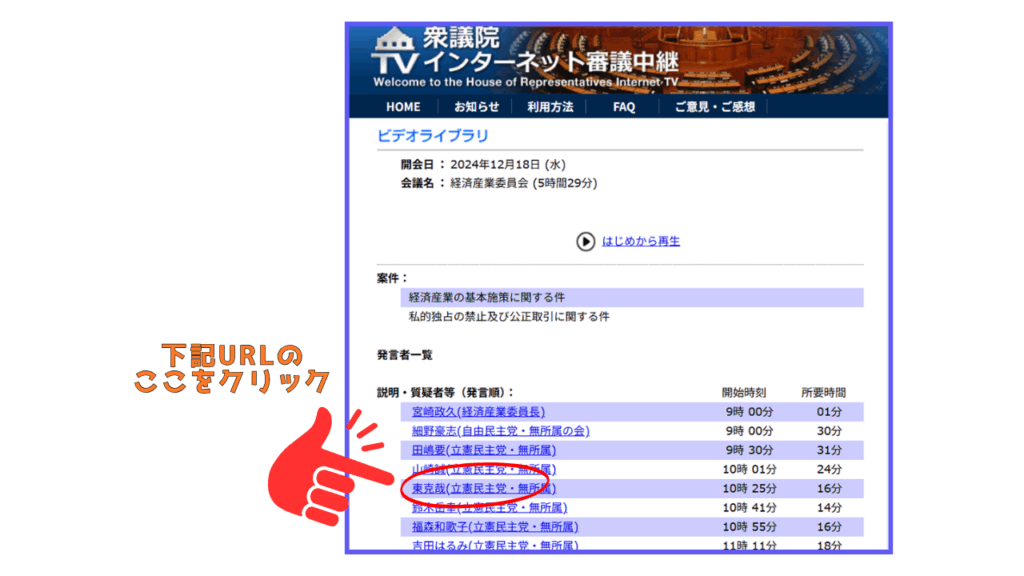Click duration 01分 in 宮崎政久 row
Viewport: 1024px width, 576px height.
pyautogui.click(x=829, y=411)
